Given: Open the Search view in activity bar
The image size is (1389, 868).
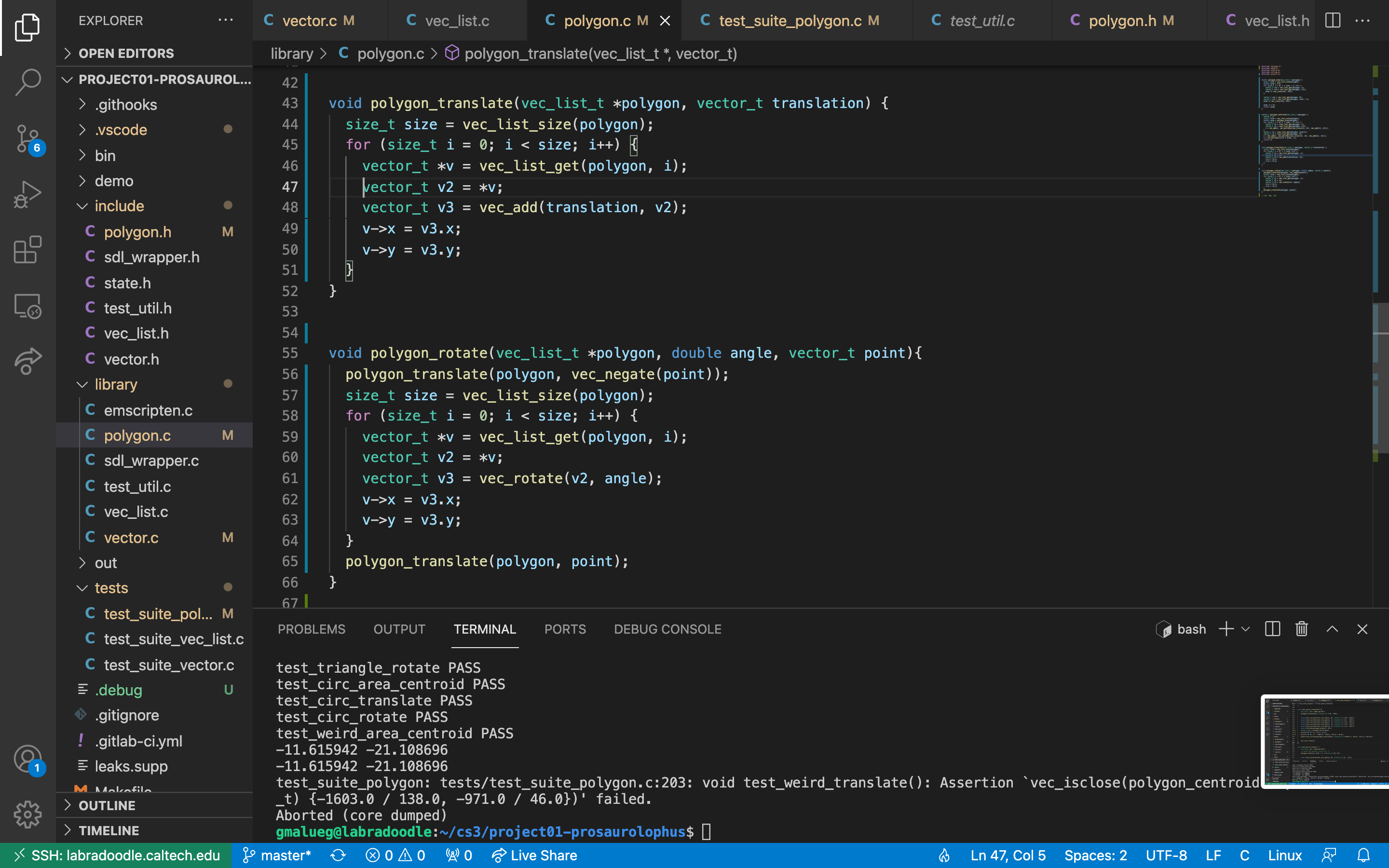Looking at the screenshot, I should tap(27, 82).
